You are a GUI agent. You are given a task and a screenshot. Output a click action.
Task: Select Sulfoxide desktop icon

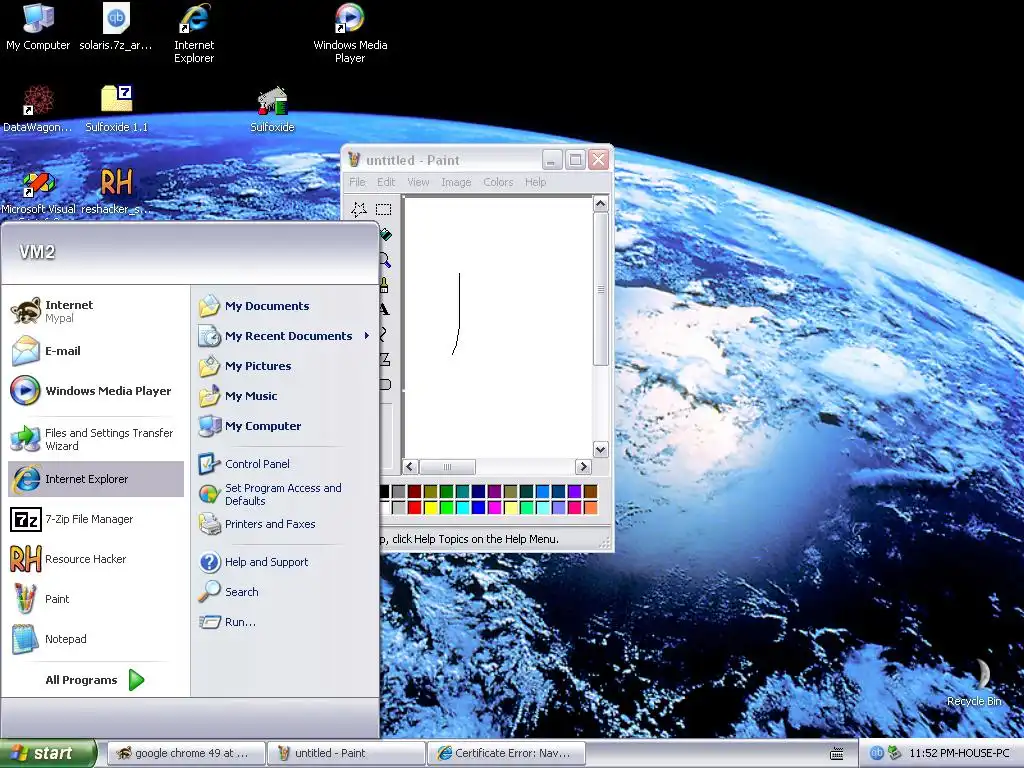coord(272,109)
